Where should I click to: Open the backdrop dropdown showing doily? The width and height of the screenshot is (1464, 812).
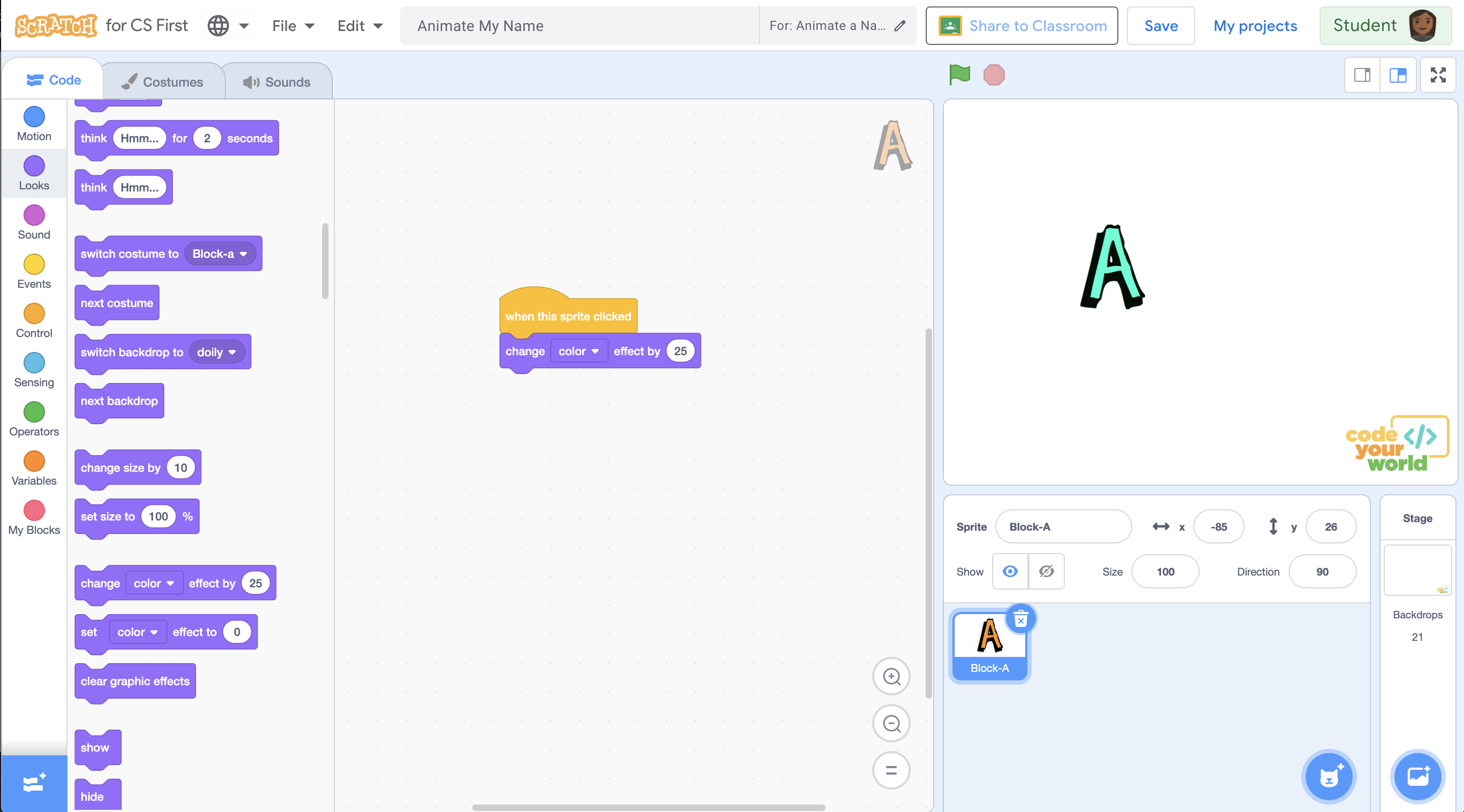(x=217, y=352)
